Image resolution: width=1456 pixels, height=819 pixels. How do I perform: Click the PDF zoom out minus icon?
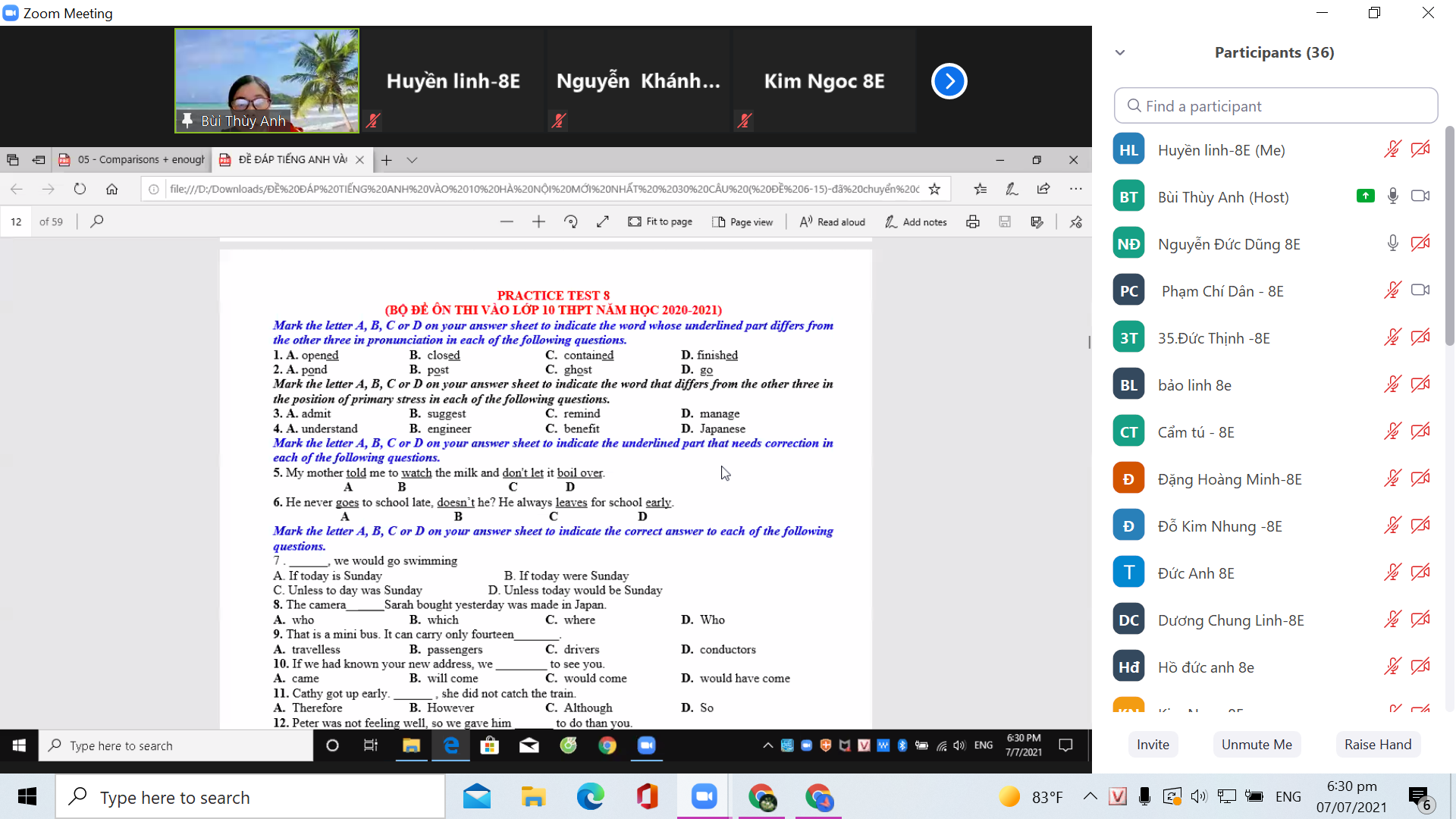pyautogui.click(x=507, y=221)
